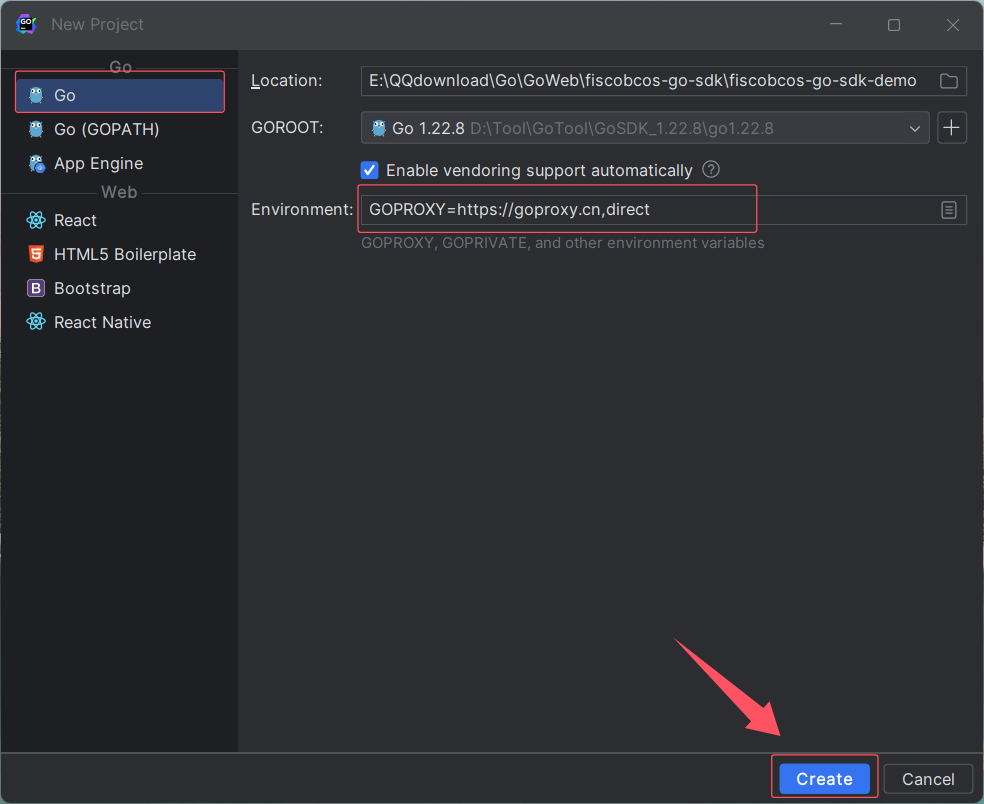Click the Environment label
Viewport: 984px width, 804px height.
[302, 210]
